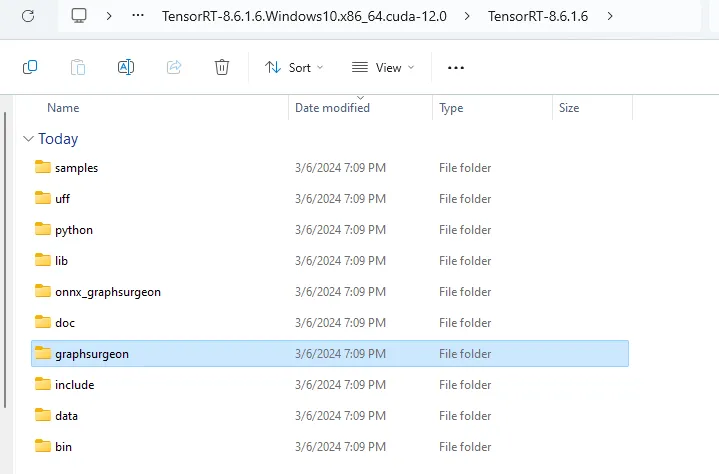Select the python folder icon
Viewport: 719px width, 474px height.
coord(43,229)
